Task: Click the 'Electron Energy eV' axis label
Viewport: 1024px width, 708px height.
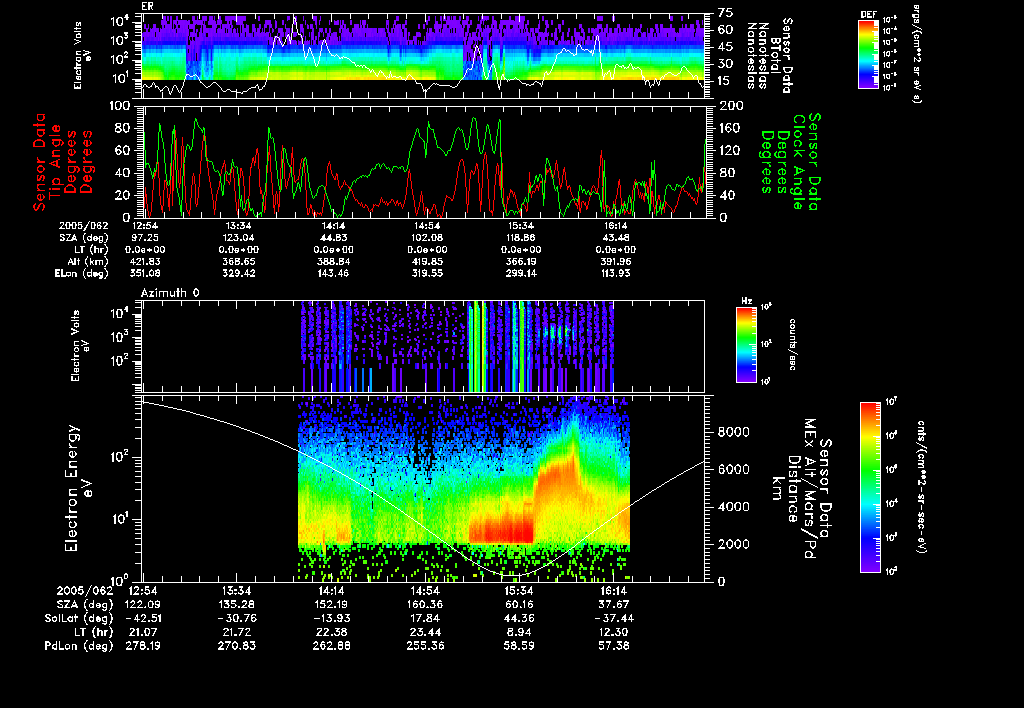Action: point(78,488)
